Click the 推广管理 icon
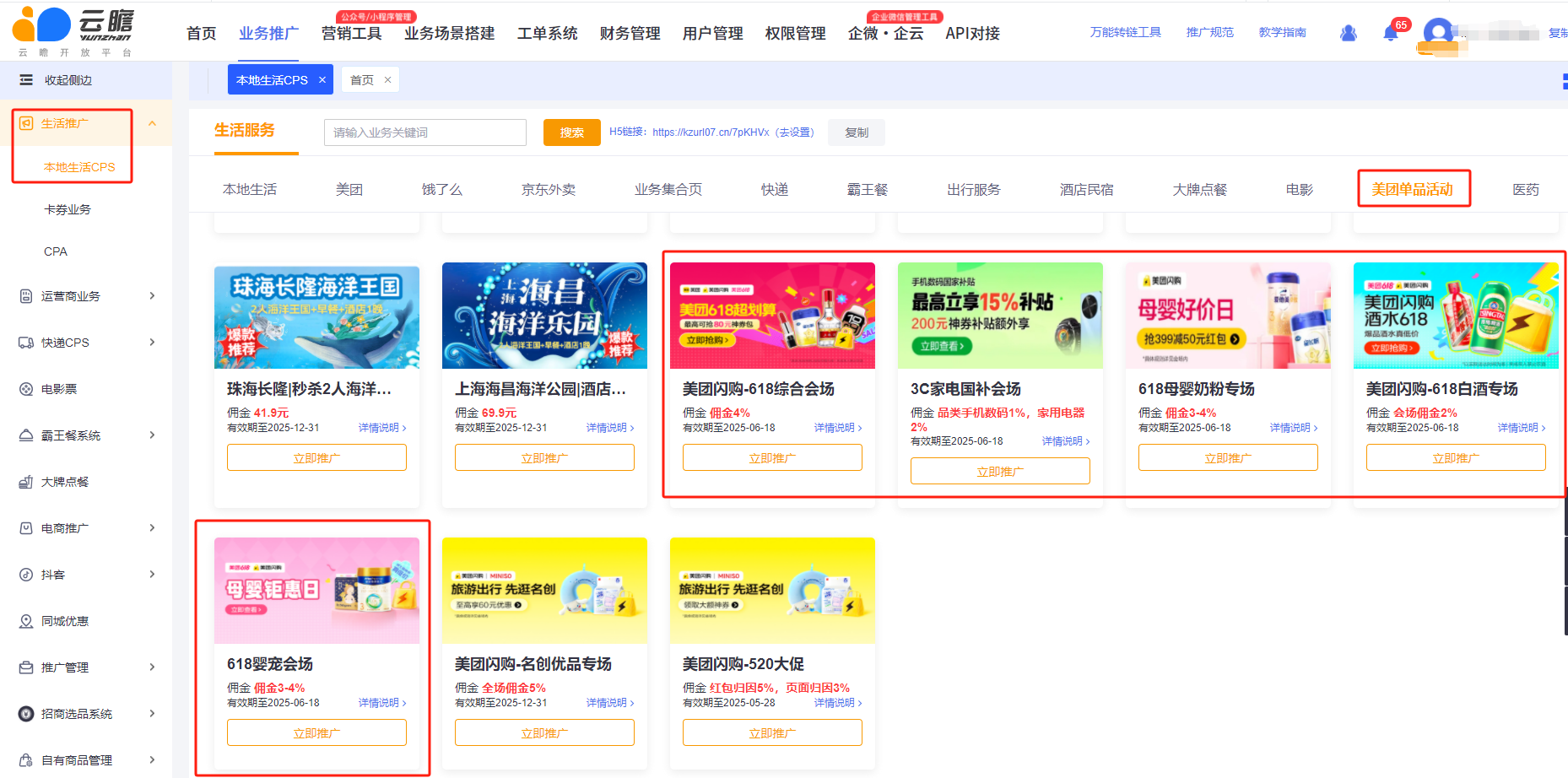This screenshot has width=1568, height=778. point(26,667)
